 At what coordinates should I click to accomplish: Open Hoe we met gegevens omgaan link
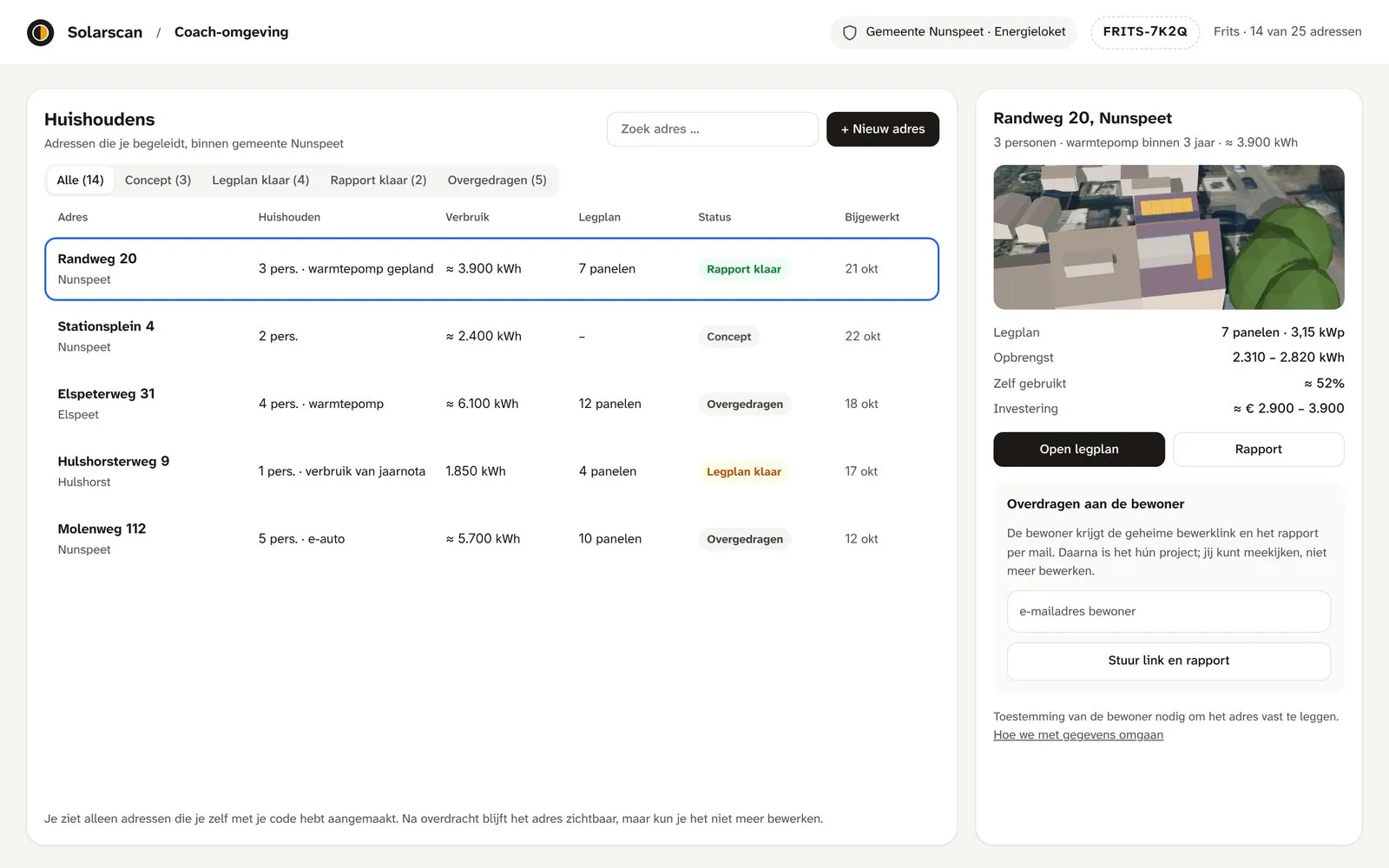coord(1078,735)
